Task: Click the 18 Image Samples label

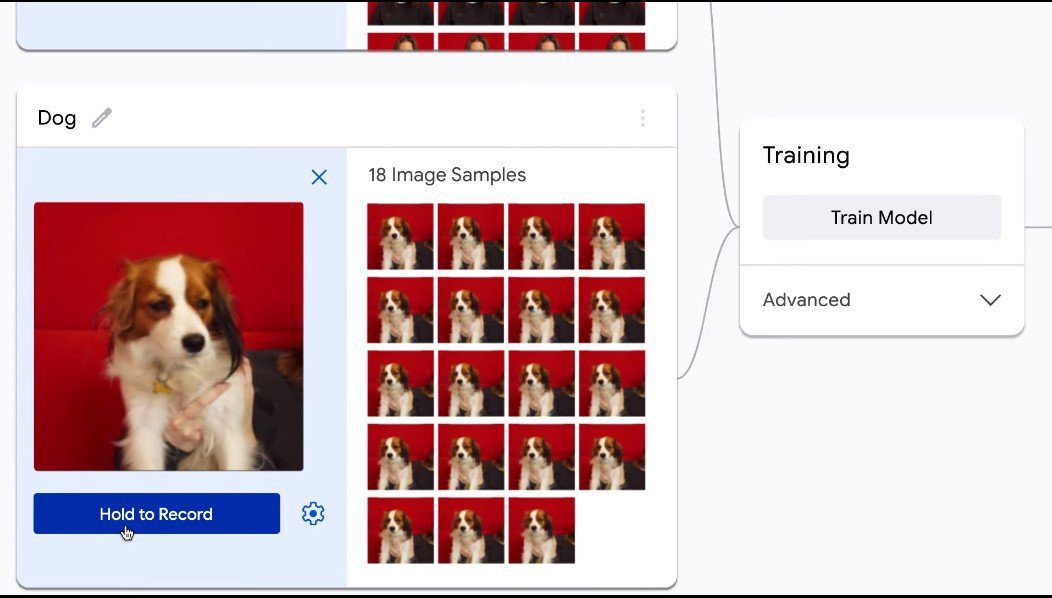Action: point(447,174)
